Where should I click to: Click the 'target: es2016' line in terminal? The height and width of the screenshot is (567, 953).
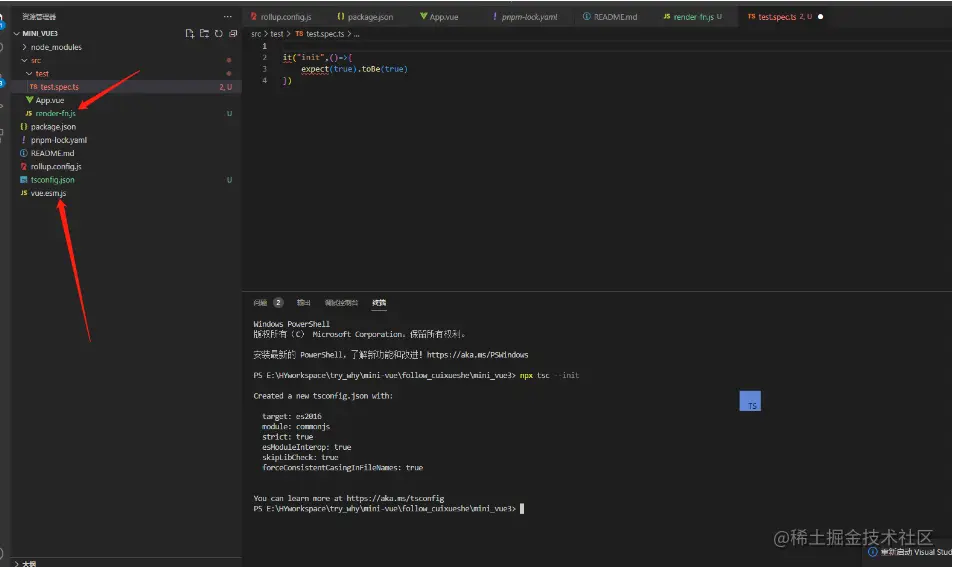pos(292,416)
